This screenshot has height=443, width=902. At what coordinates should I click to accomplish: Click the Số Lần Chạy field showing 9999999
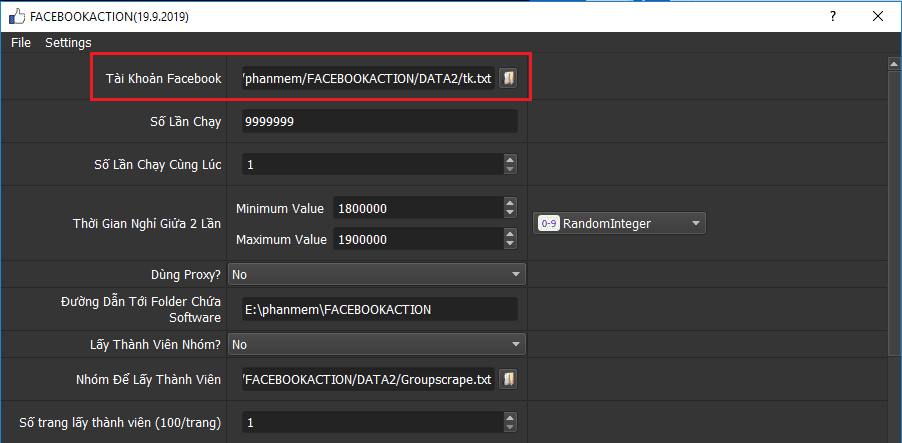(379, 121)
